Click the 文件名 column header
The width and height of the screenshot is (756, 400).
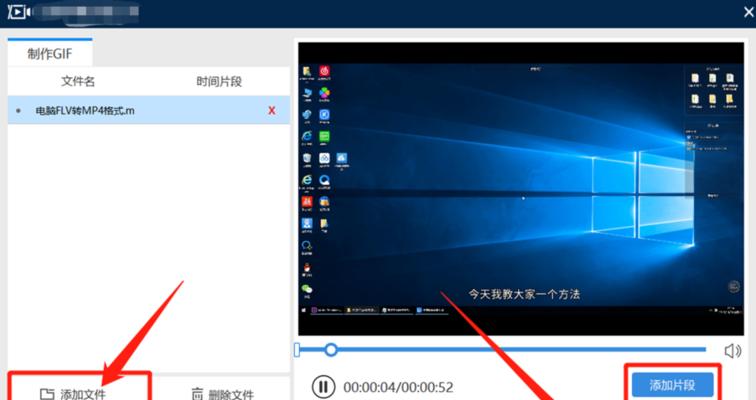(78, 81)
